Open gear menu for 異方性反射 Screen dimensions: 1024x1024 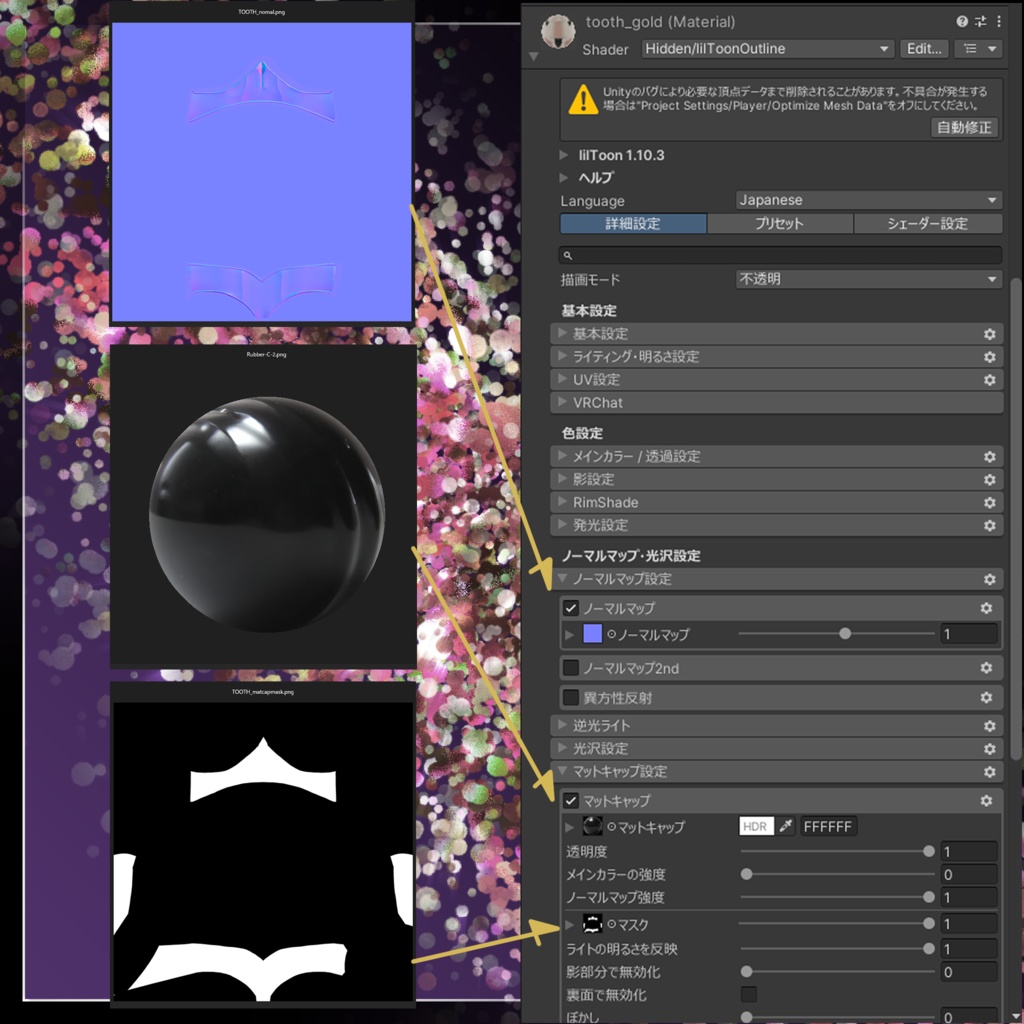pos(986,697)
